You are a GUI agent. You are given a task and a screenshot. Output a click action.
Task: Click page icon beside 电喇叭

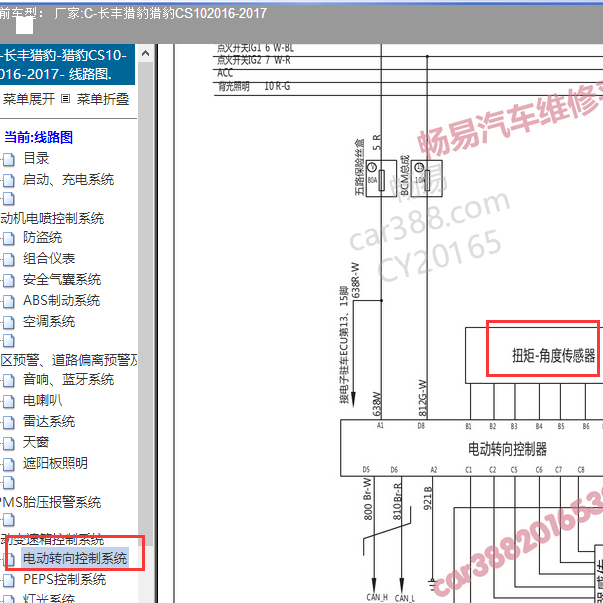pyautogui.click(x=9, y=401)
